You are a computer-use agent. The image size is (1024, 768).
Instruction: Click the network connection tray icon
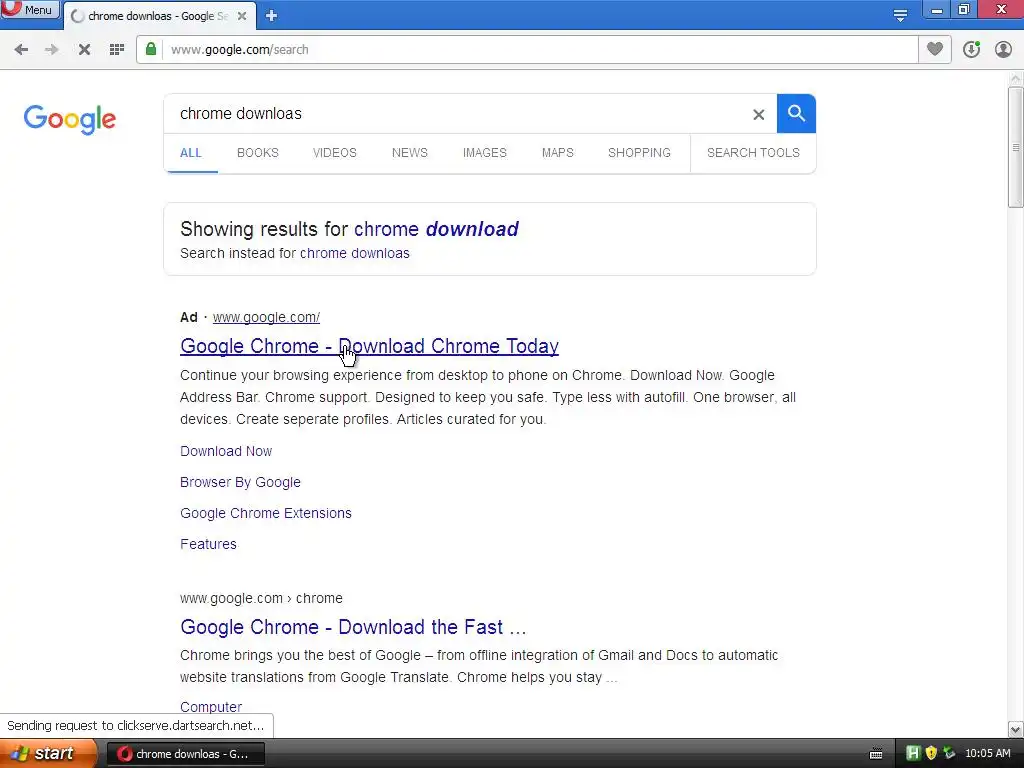click(950, 754)
